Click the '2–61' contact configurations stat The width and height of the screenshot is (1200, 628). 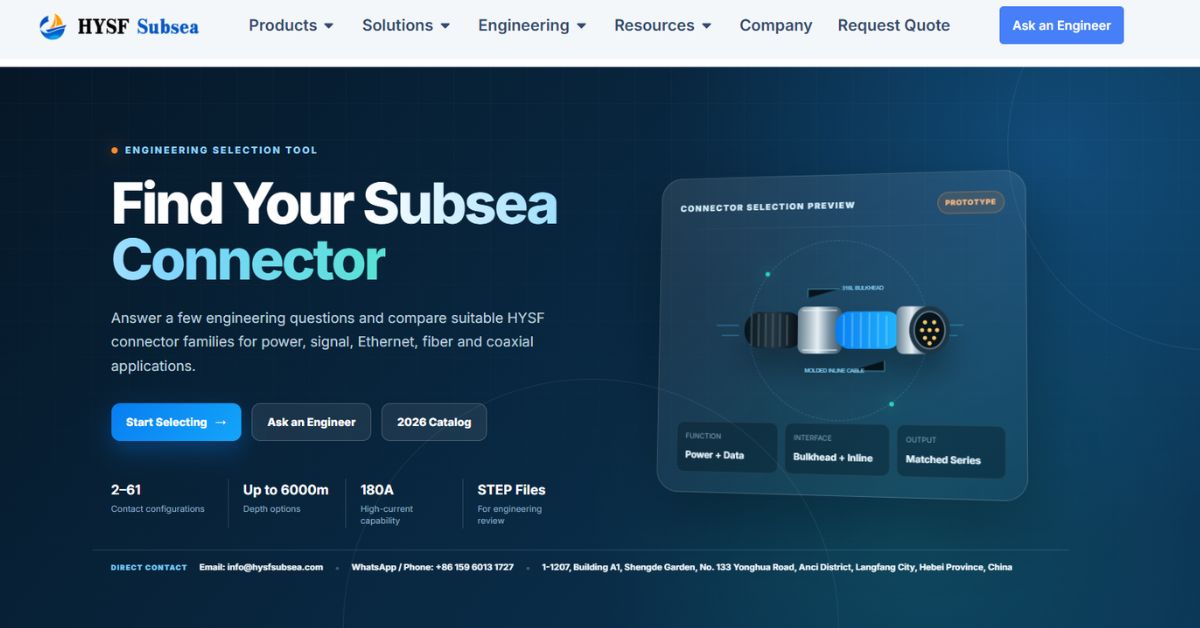click(x=158, y=498)
